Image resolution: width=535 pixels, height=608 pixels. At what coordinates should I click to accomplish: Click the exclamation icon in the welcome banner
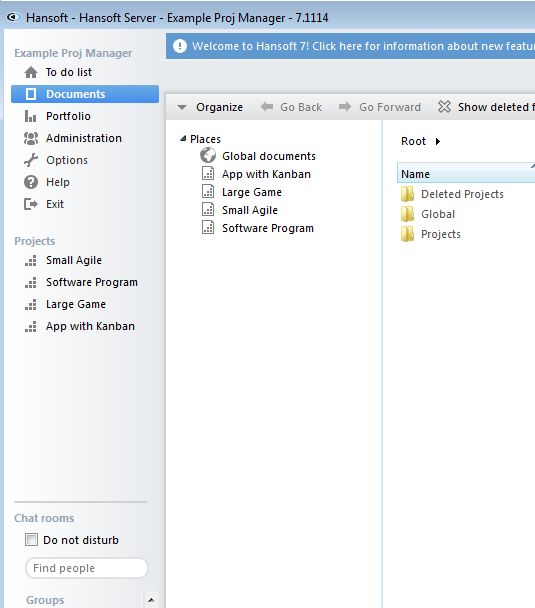point(179,46)
